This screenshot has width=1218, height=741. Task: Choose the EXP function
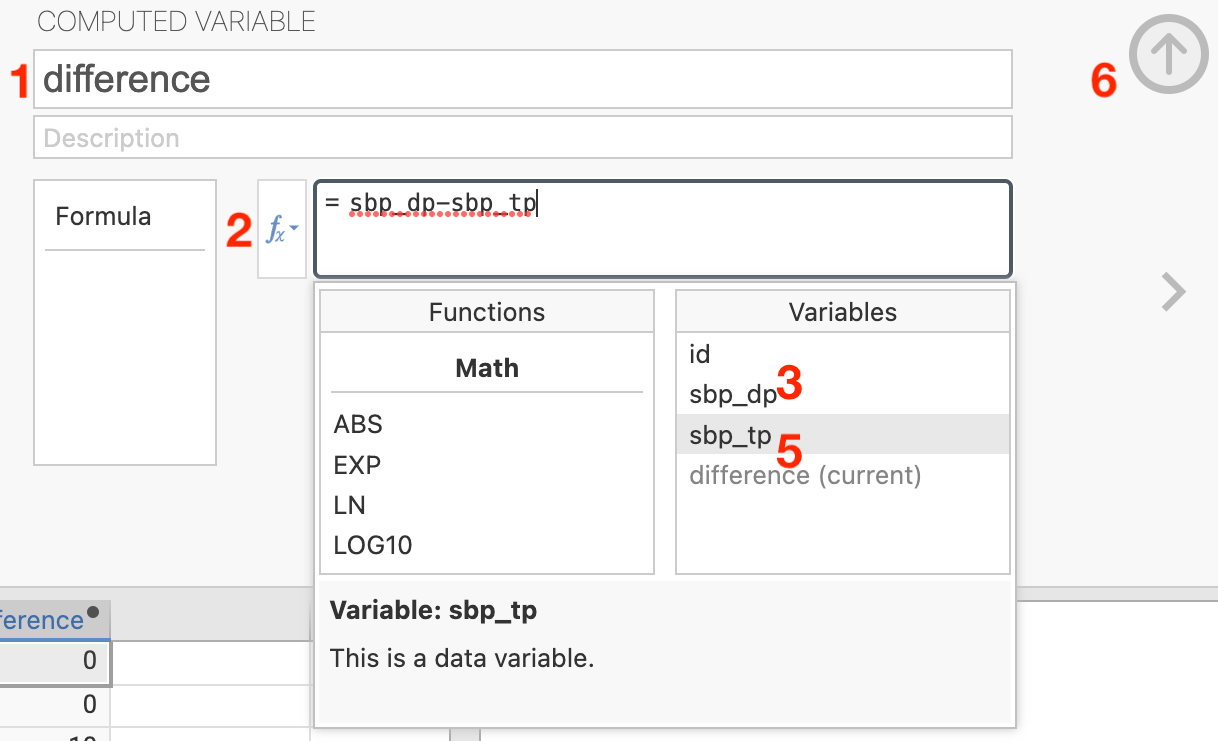tap(357, 465)
